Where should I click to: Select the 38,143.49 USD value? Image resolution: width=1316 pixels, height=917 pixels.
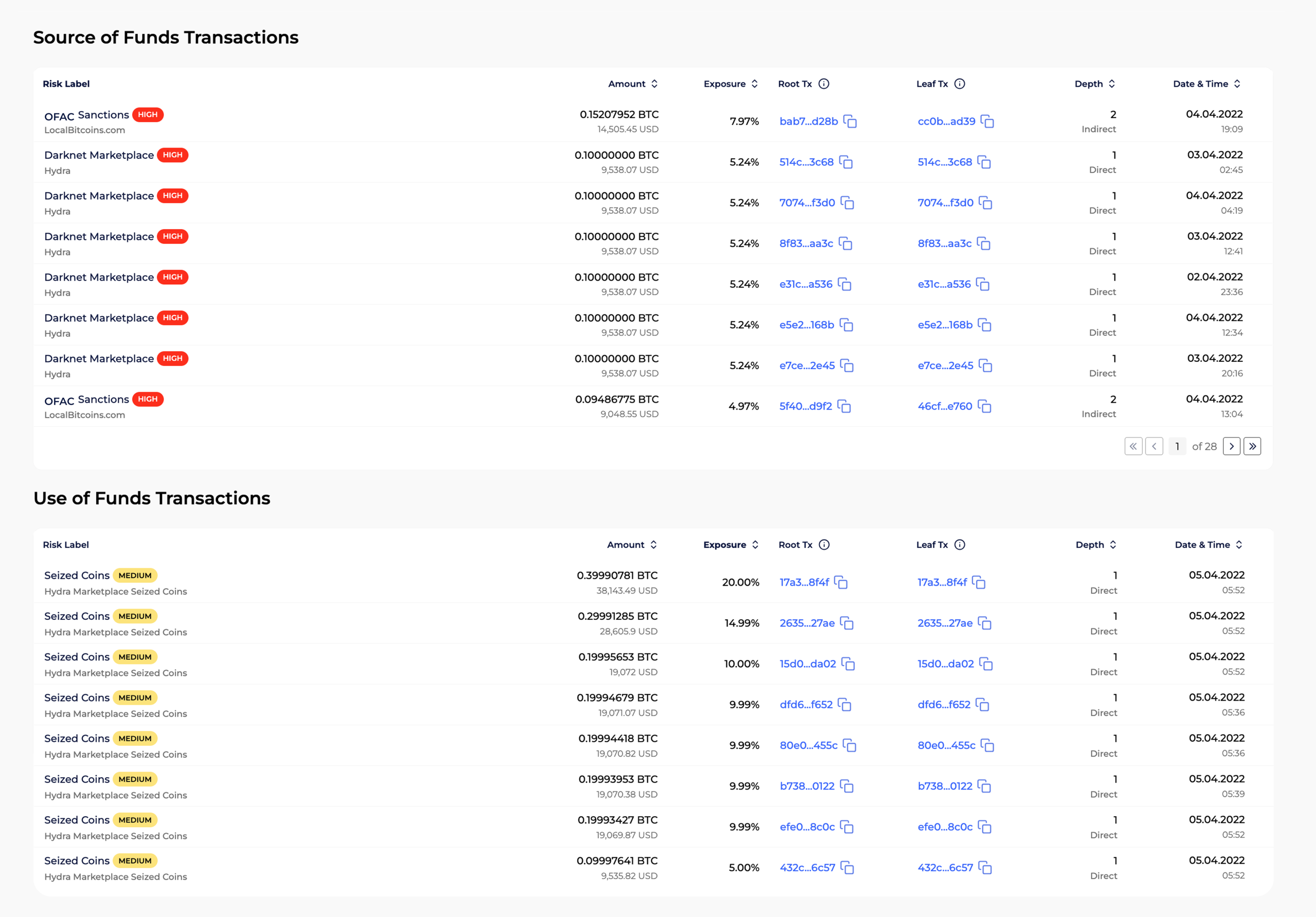coord(627,591)
